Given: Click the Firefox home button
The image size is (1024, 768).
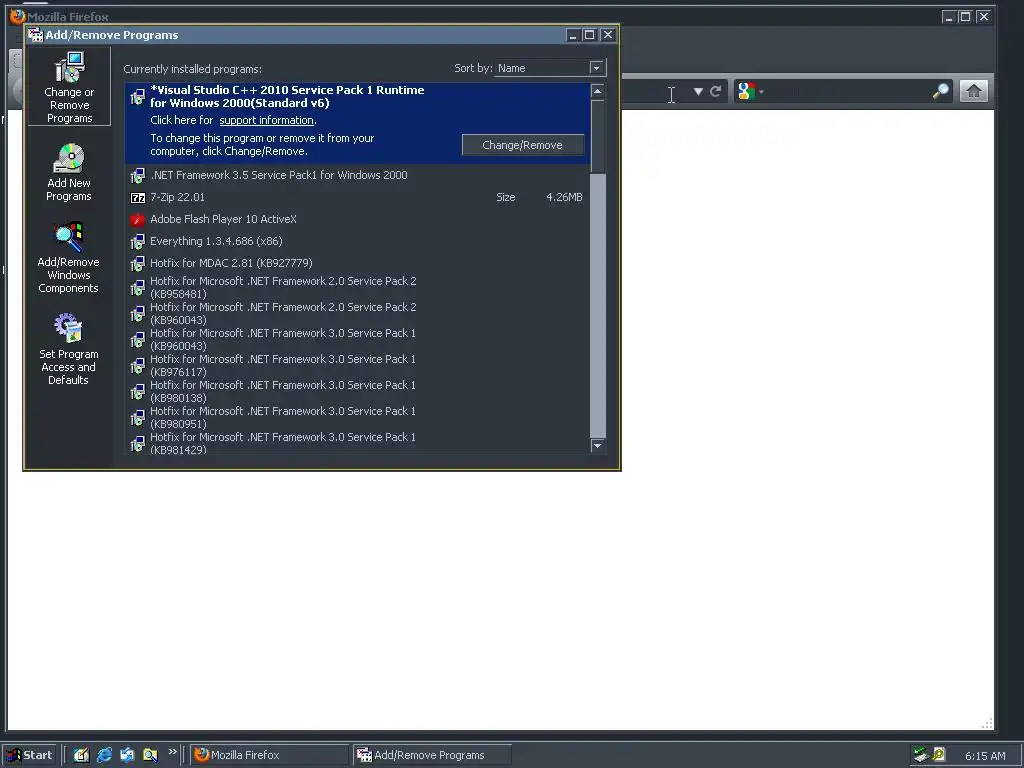Looking at the screenshot, I should [x=974, y=91].
